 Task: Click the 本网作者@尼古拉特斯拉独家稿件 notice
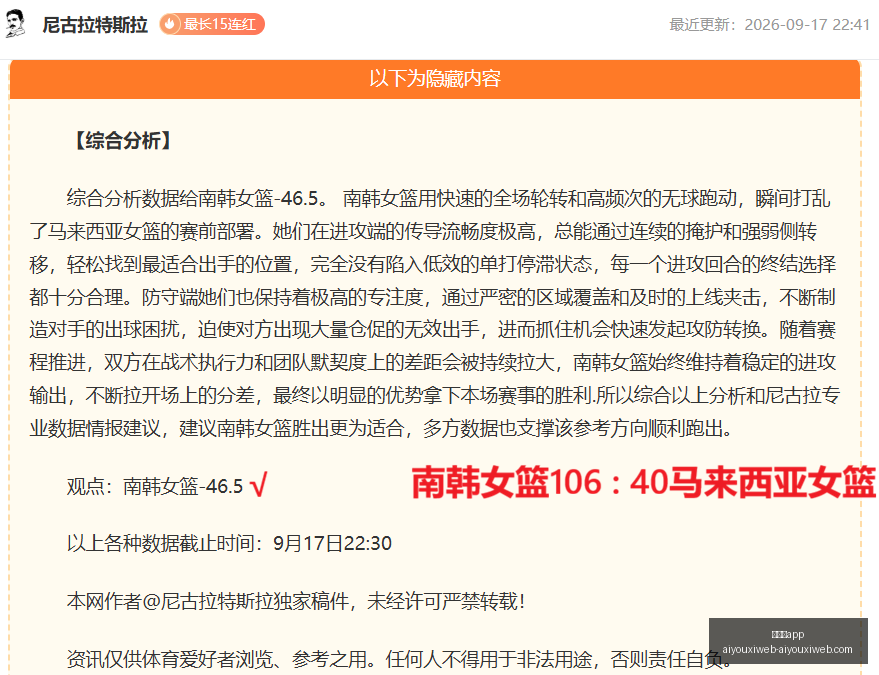(x=296, y=602)
